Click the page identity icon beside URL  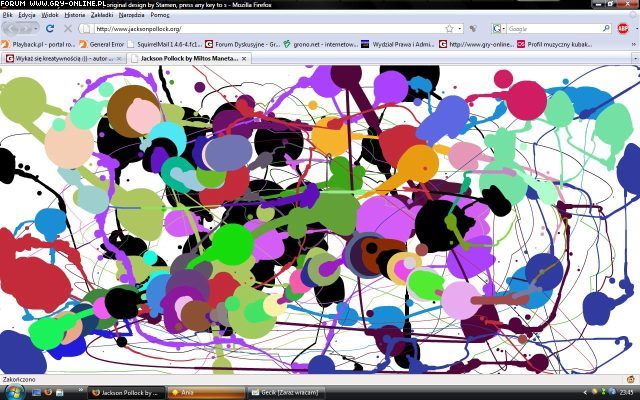86,29
